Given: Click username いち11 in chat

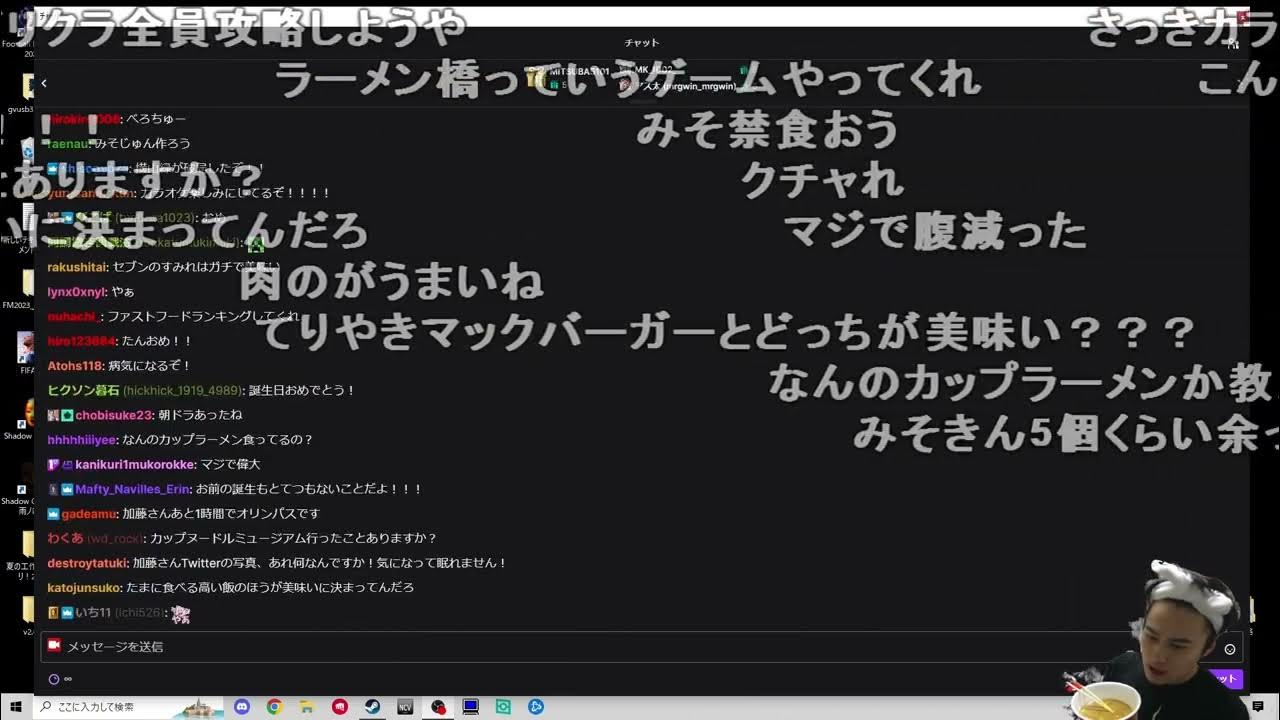Looking at the screenshot, I should [93, 612].
